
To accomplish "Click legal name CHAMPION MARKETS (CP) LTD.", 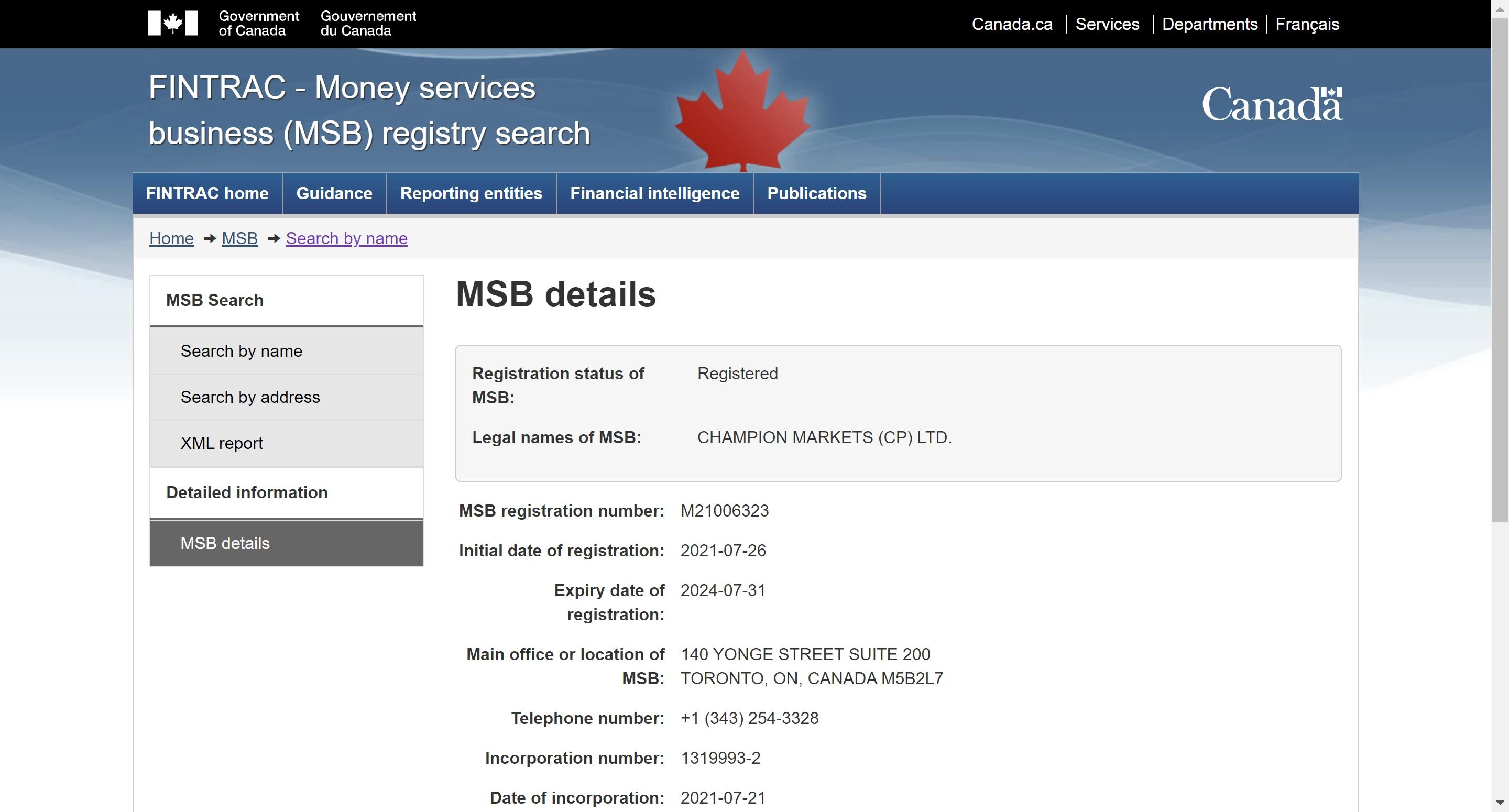I will click(824, 437).
